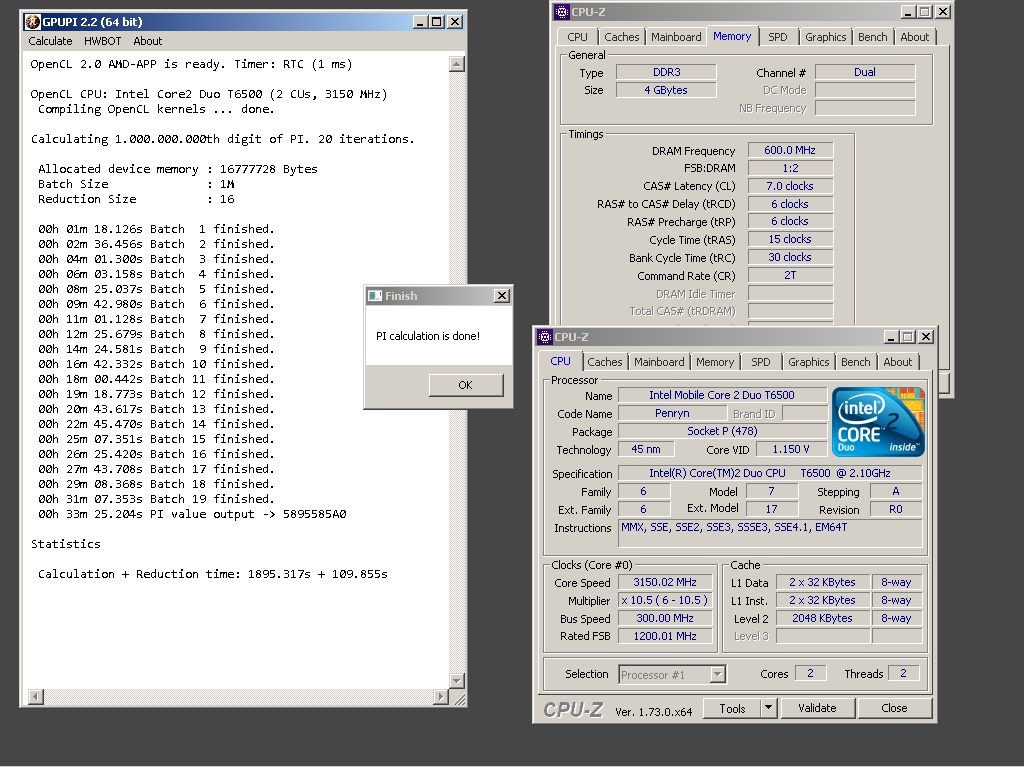Select the CPU tab in front CPU-Z

(x=560, y=361)
